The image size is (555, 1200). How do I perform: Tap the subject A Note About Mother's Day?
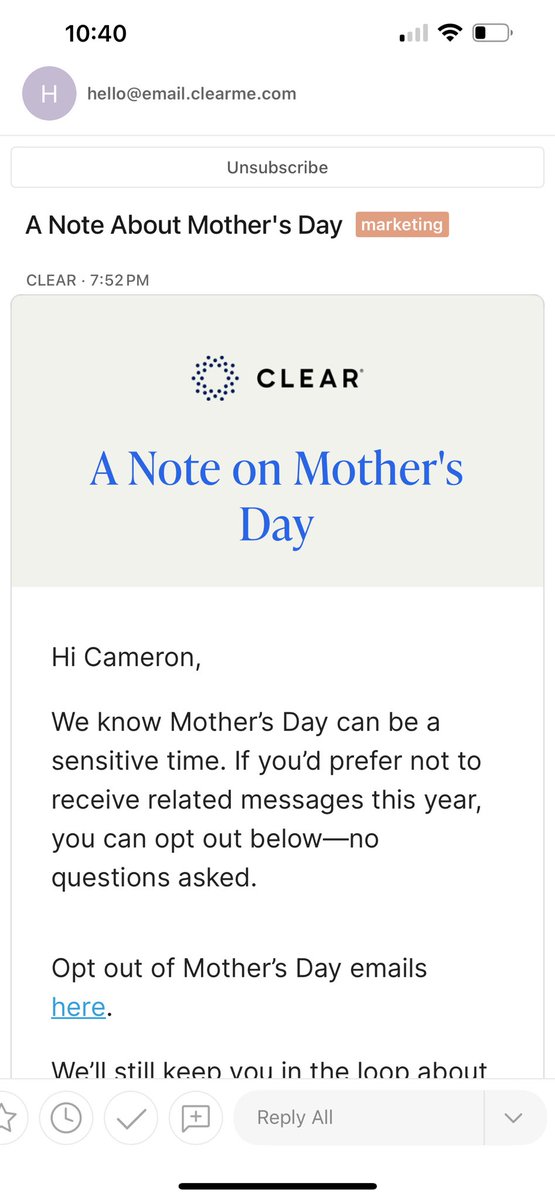click(184, 225)
